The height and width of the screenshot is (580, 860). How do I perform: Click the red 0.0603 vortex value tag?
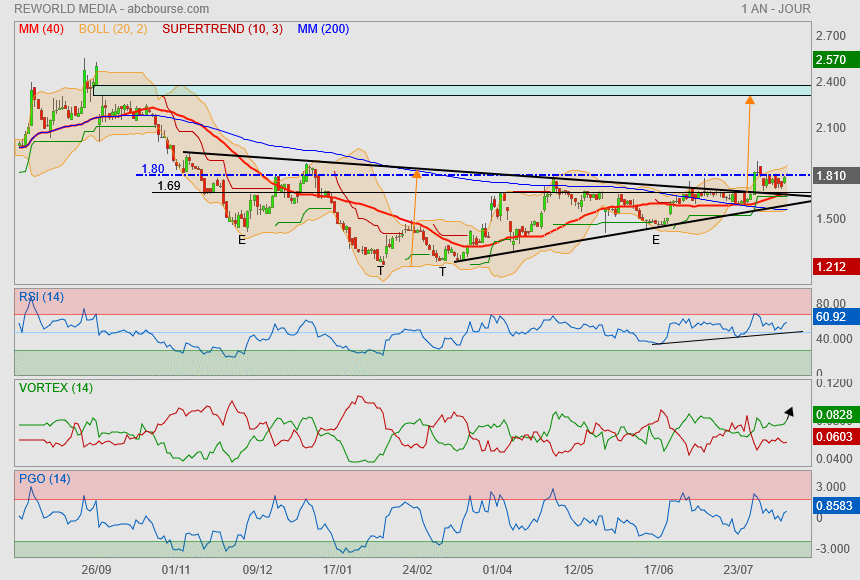[x=836, y=437]
